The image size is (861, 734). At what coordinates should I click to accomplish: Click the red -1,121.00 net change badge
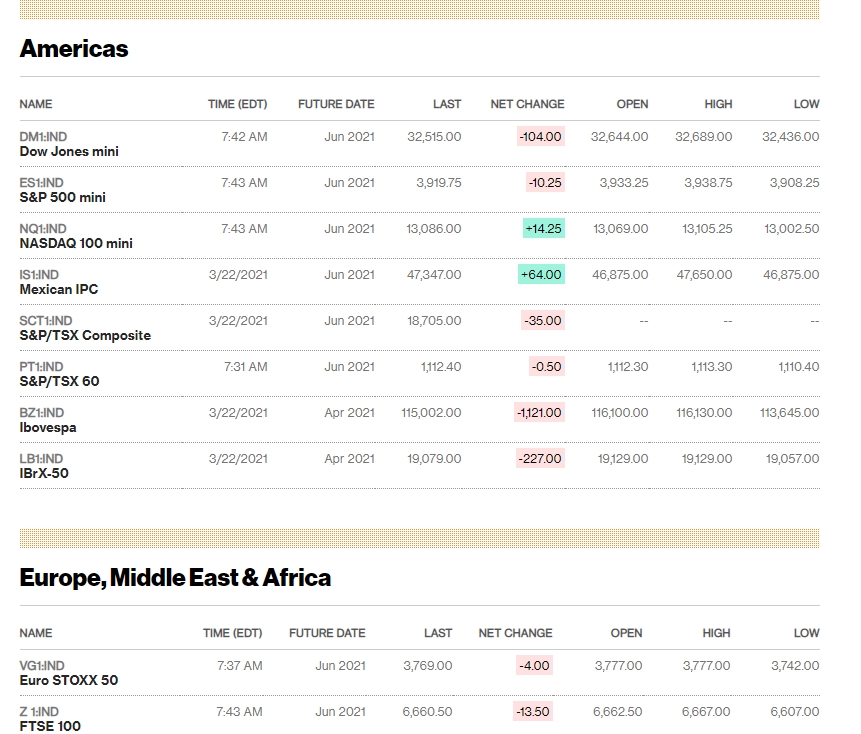coord(540,412)
